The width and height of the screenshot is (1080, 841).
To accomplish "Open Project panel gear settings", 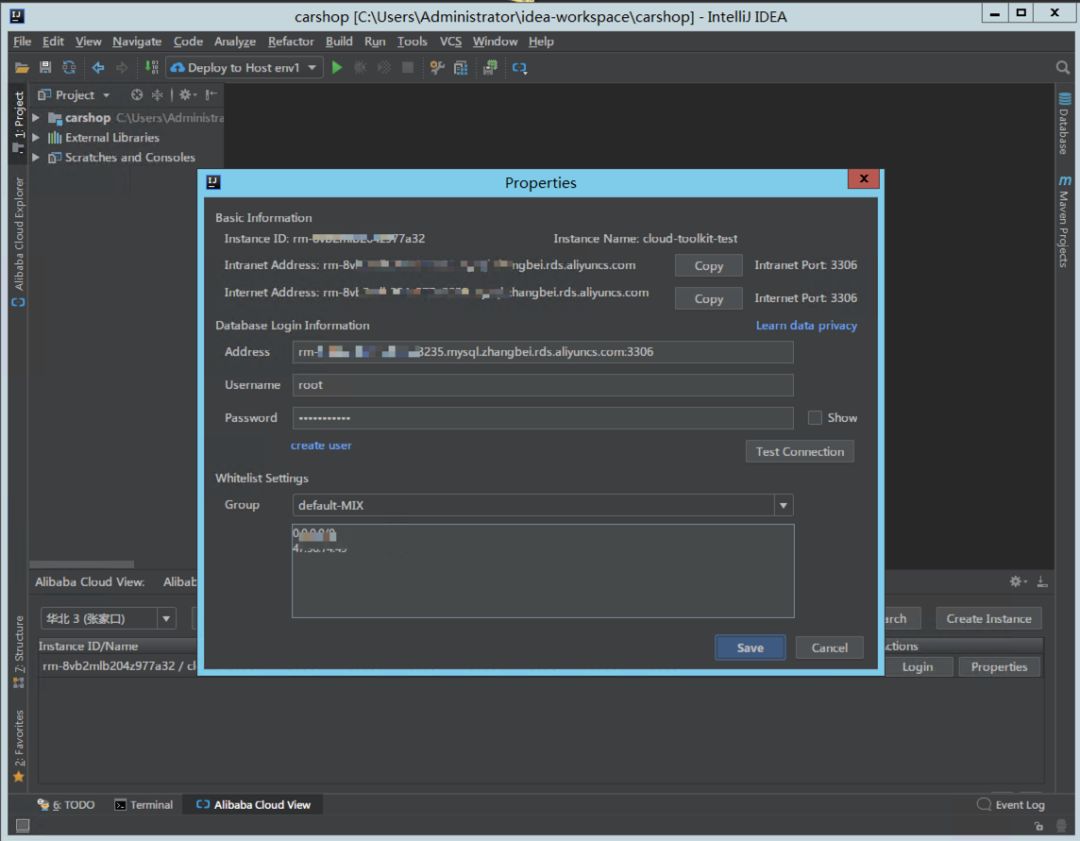I will (187, 95).
